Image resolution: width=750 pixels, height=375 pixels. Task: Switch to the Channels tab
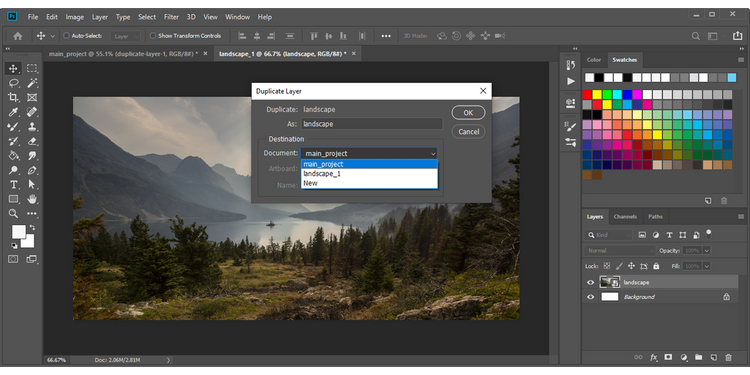(x=625, y=217)
